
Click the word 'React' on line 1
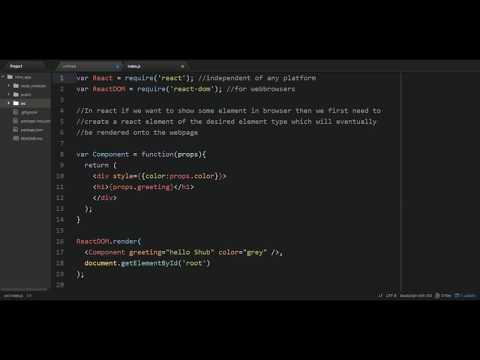point(103,78)
